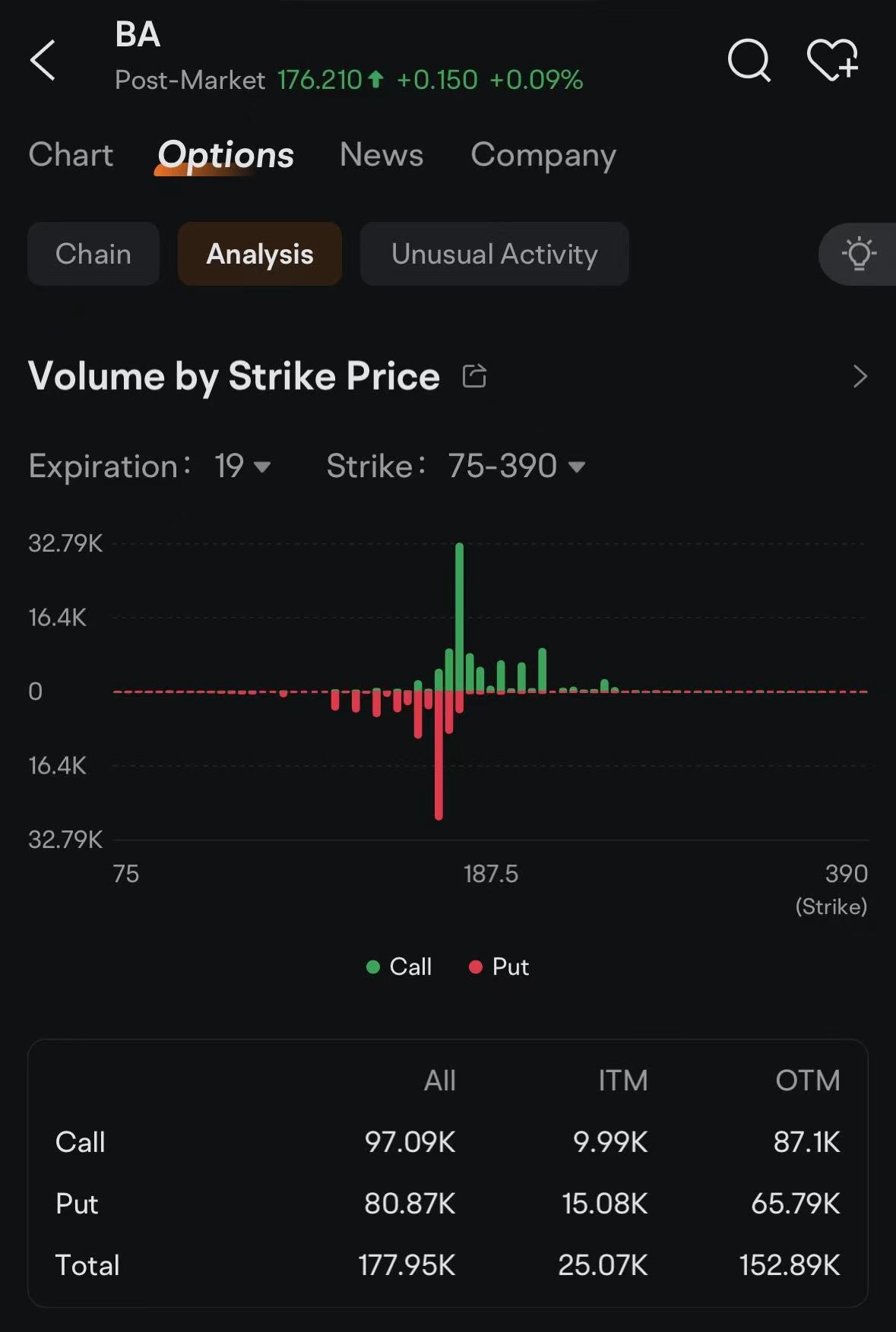
Task: Select the Chain sub-tab button
Action: [93, 254]
